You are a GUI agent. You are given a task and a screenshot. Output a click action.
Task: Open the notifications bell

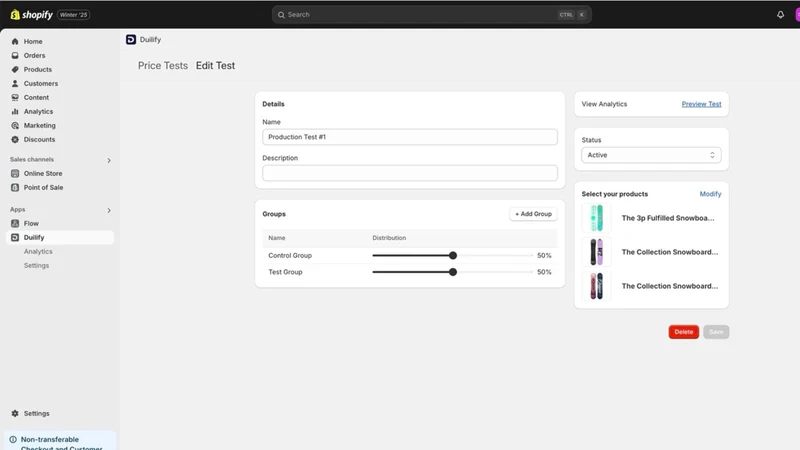(780, 15)
